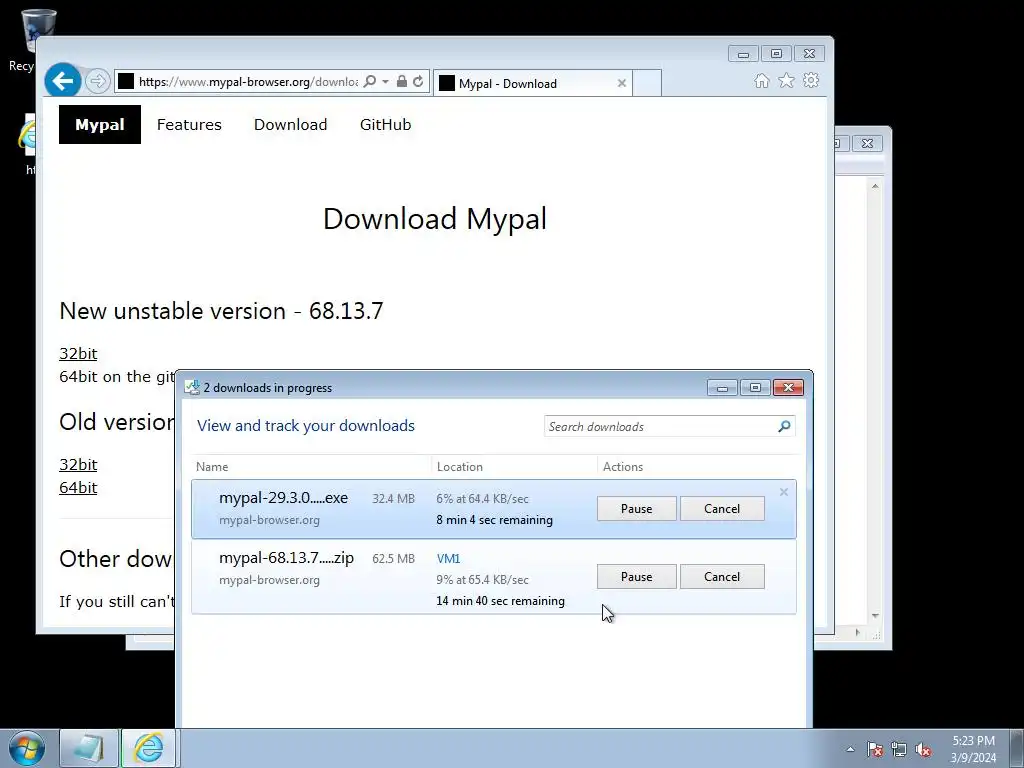Remove mypal-29.3.0 entry with its X
Screen dimensions: 1024x768
pyautogui.click(x=784, y=492)
